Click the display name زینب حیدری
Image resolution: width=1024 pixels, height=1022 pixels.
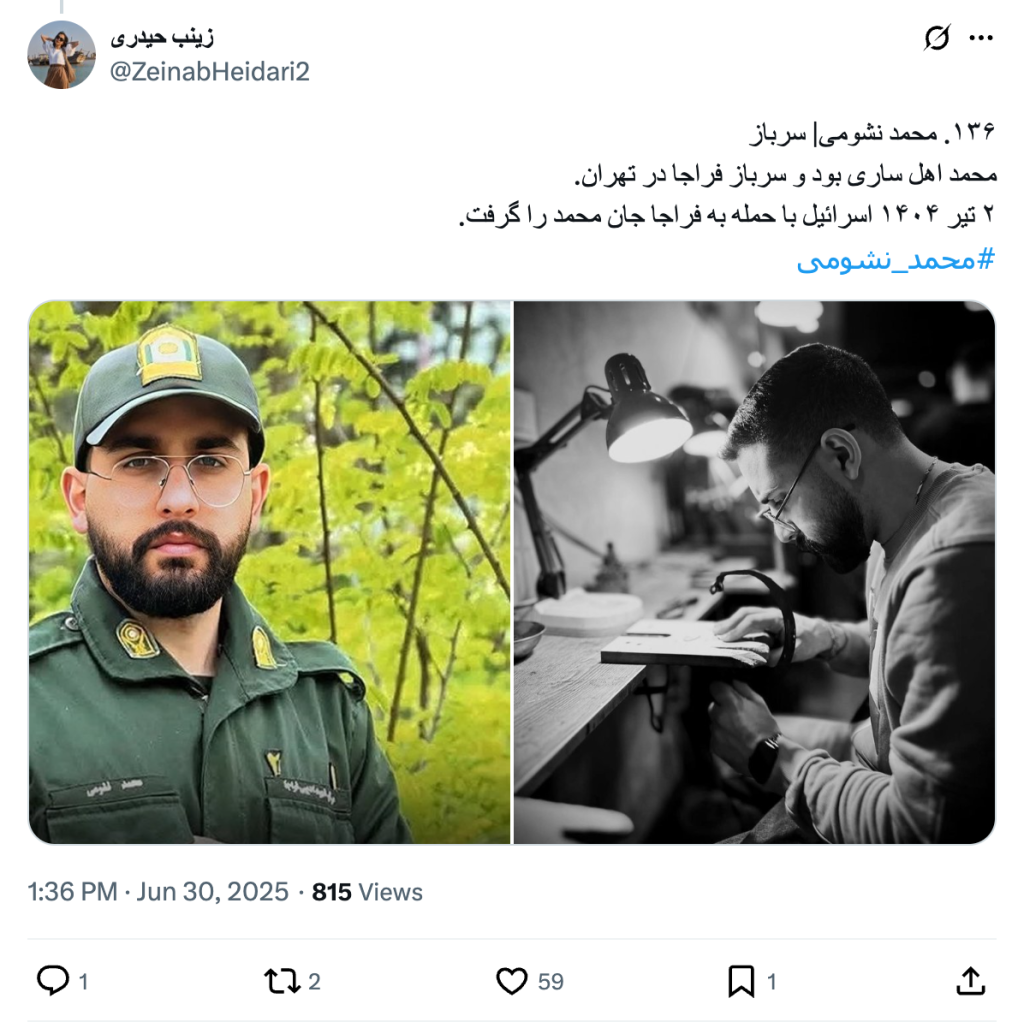click(162, 37)
